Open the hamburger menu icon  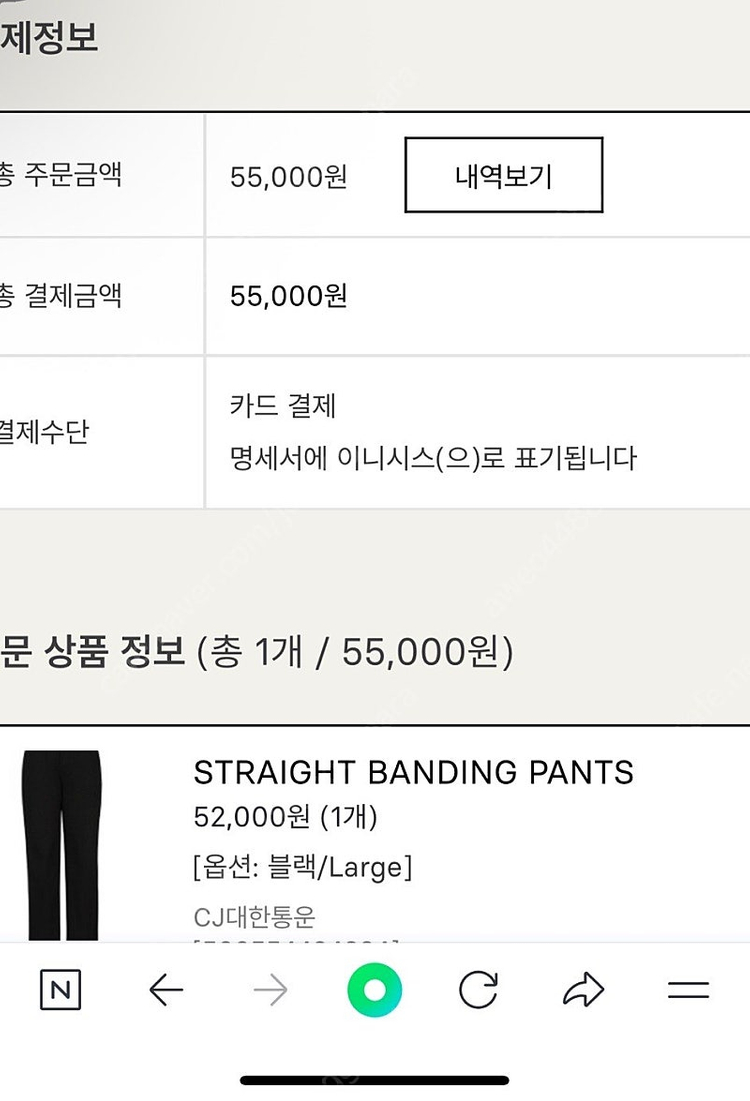click(x=688, y=991)
